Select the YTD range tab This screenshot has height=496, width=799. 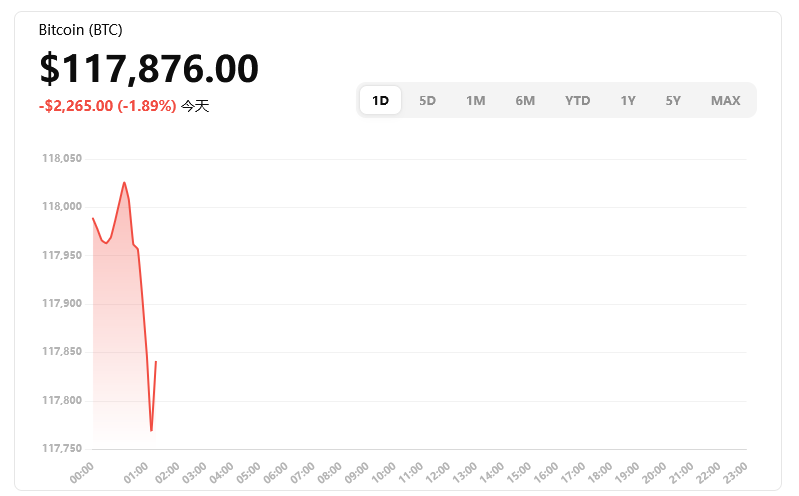pyautogui.click(x=577, y=100)
